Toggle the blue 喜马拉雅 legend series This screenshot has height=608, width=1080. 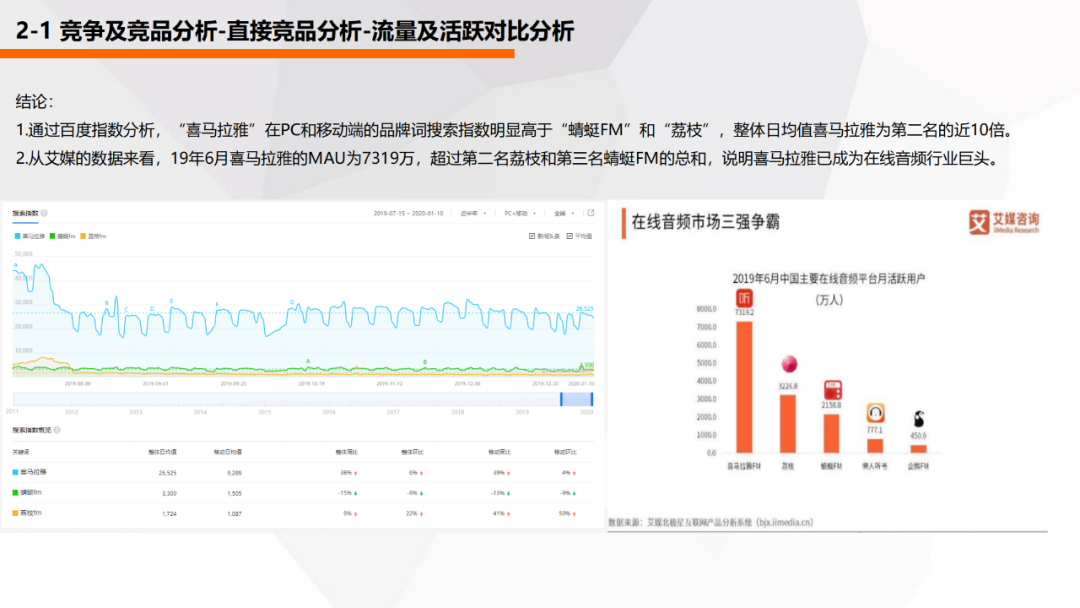point(30,236)
